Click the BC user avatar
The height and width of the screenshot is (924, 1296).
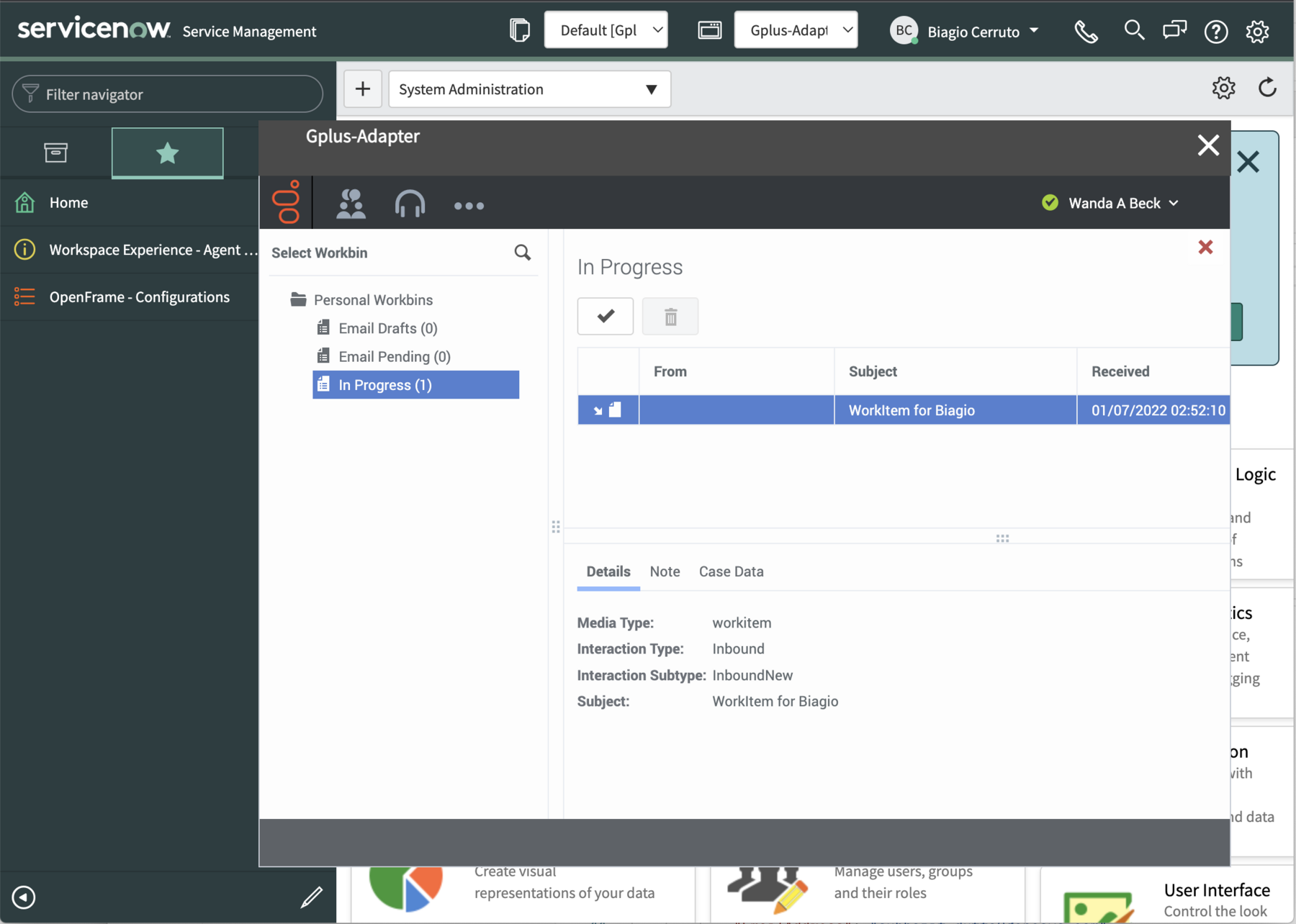coord(904,30)
